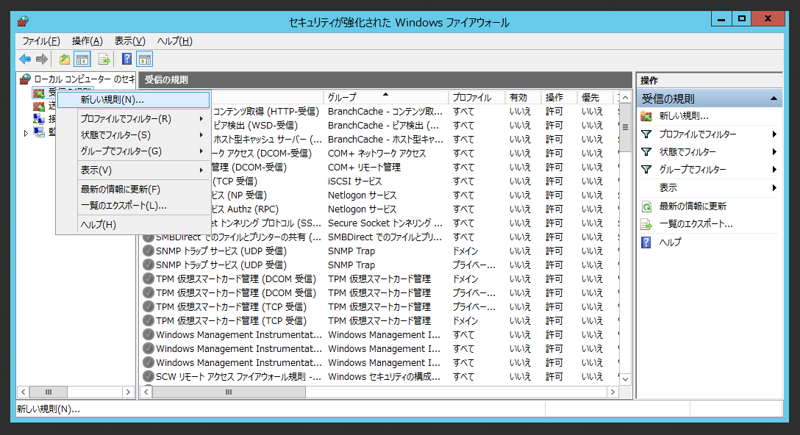Expand グループでフィルター arrow in actions pane
Screen dimensions: 800x435
774,169
